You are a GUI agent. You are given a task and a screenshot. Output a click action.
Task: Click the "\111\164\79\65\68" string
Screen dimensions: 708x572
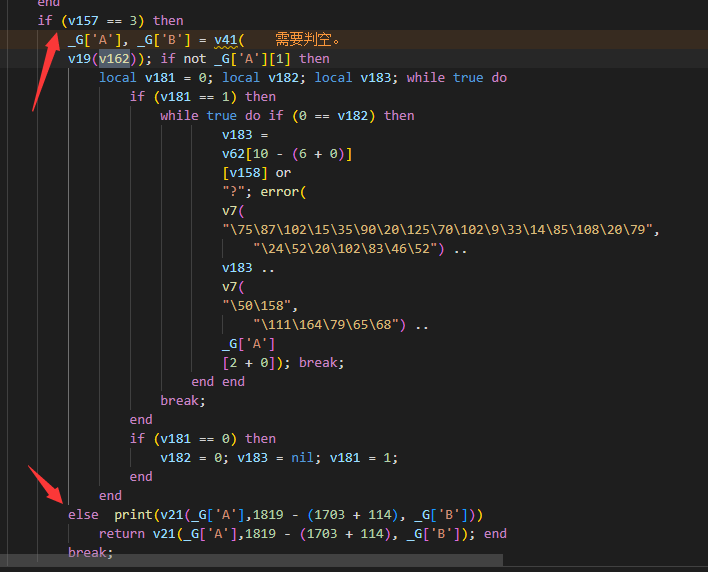click(x=330, y=325)
